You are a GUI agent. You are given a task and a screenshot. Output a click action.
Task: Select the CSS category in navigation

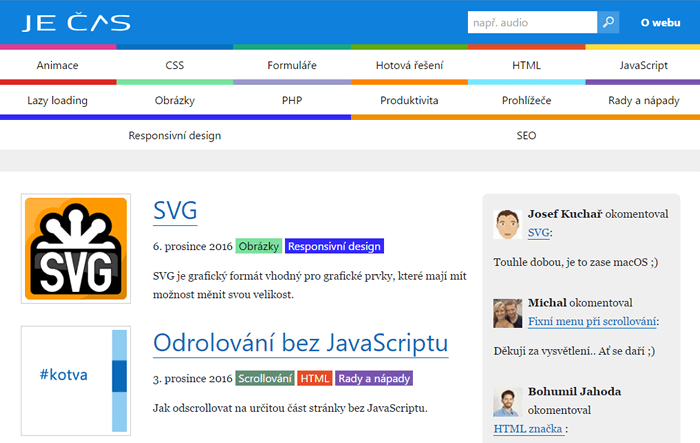(x=175, y=65)
